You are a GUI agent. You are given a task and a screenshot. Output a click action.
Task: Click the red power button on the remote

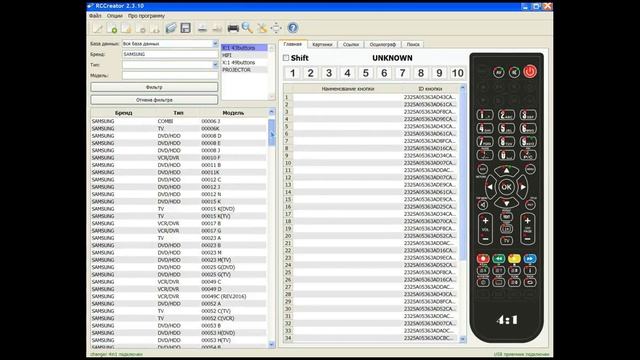530,72
